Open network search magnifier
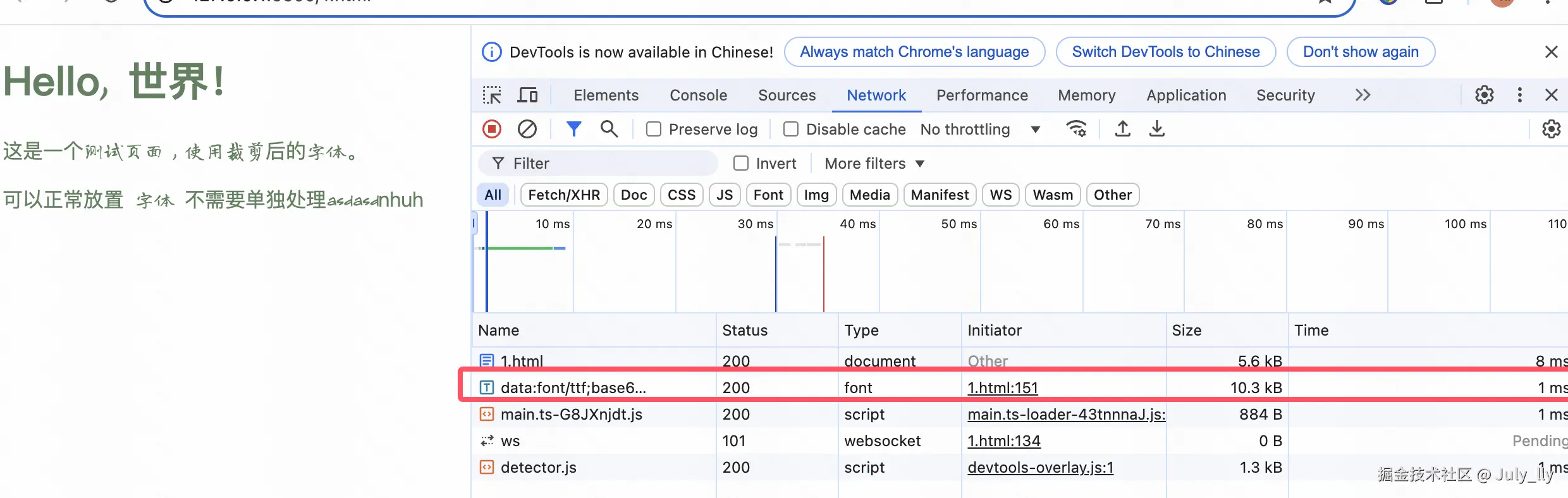Viewport: 1568px width, 498px height. [609, 129]
